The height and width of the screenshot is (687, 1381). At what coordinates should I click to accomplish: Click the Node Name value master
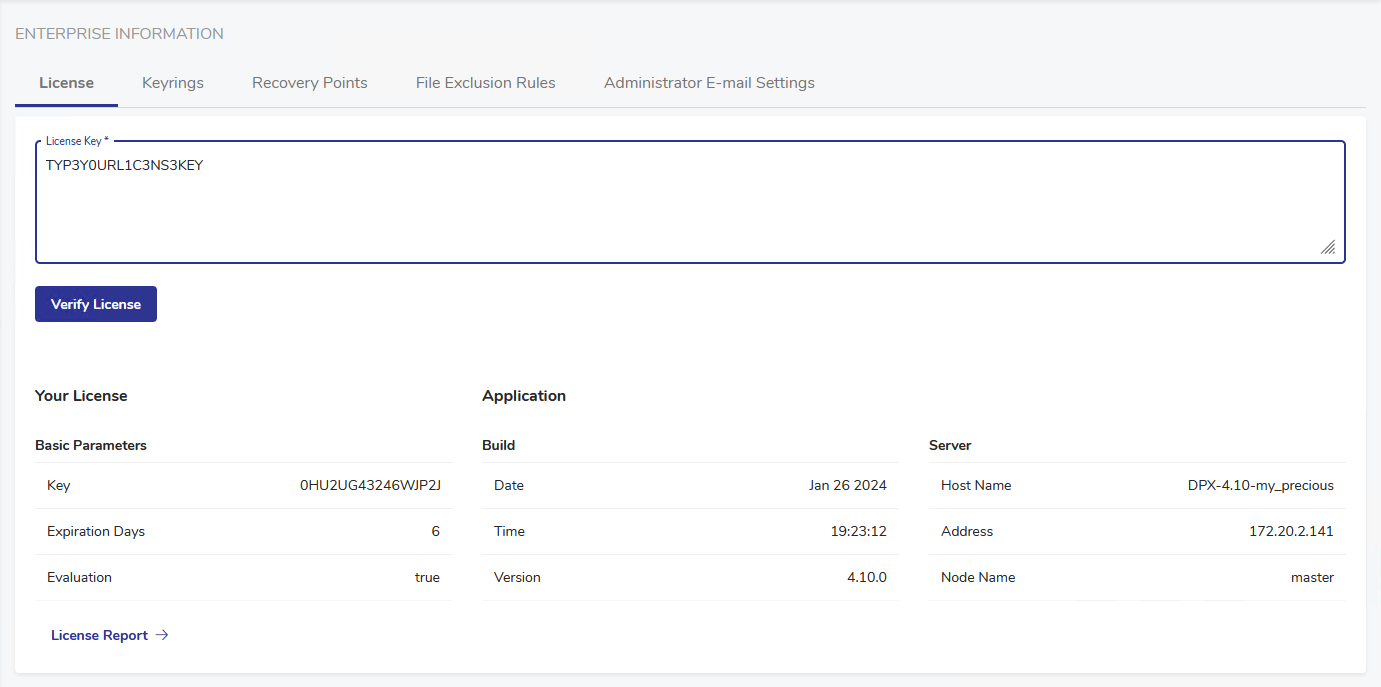pyautogui.click(x=1312, y=577)
